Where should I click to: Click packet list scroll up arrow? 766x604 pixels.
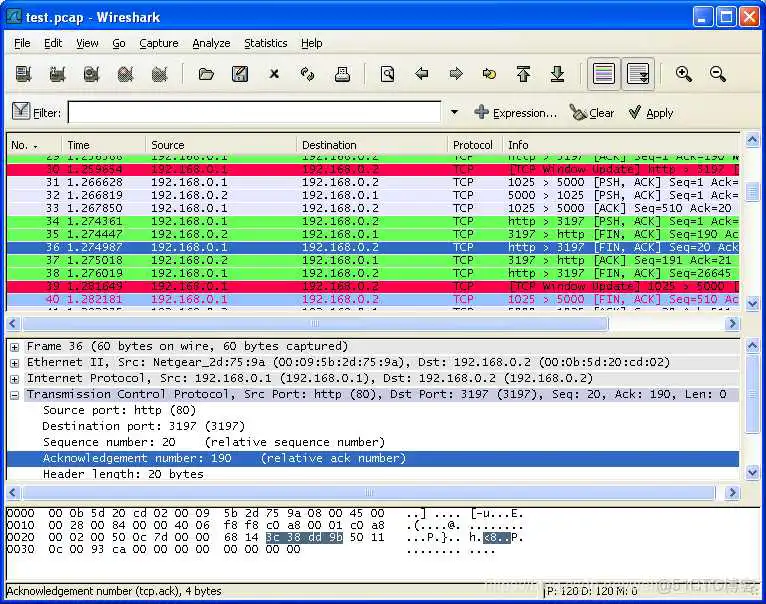point(752,141)
